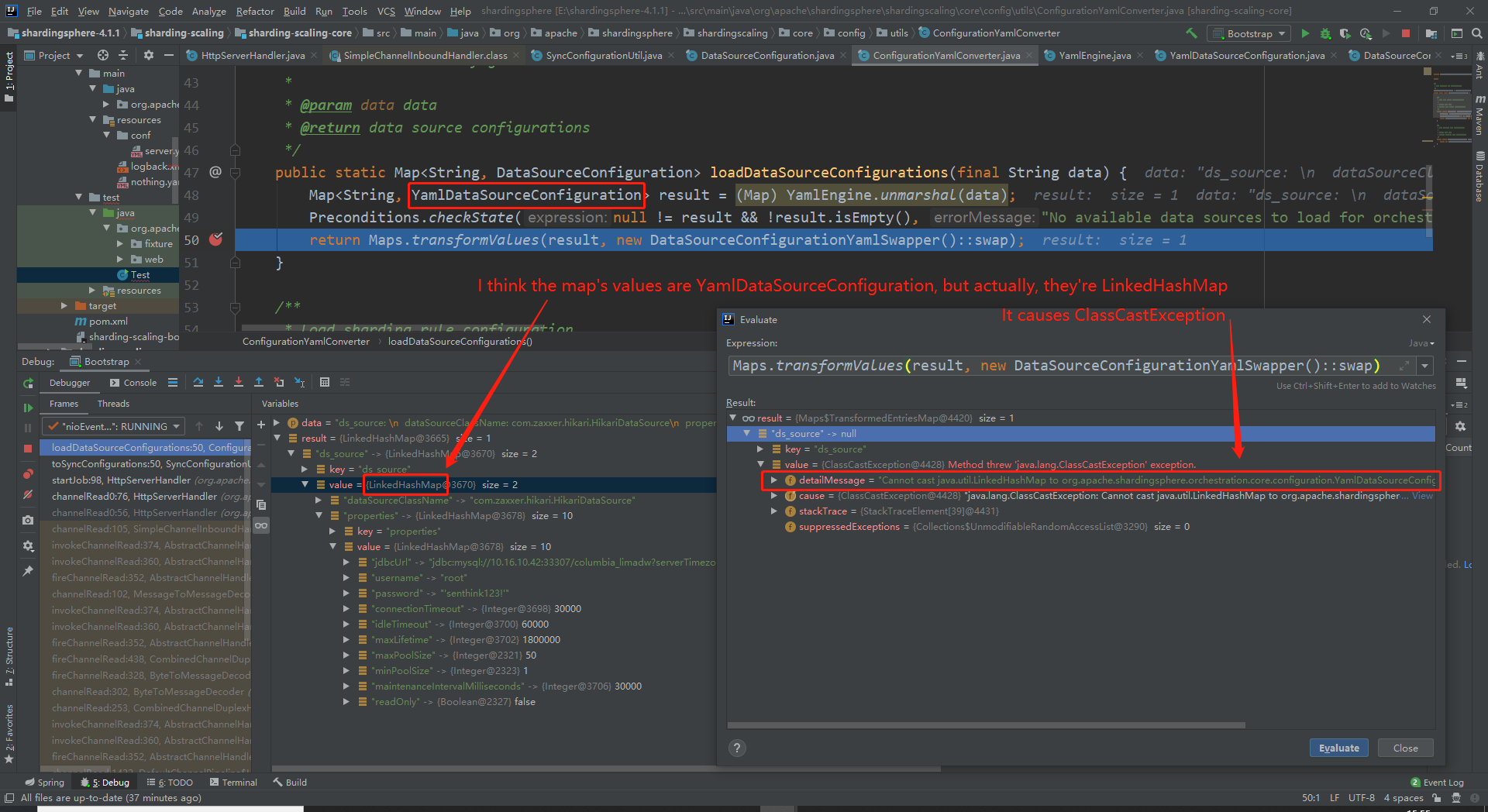Image resolution: width=1488 pixels, height=812 pixels.
Task: Click the Evaluate result horizontal scrollbar
Action: (986, 725)
